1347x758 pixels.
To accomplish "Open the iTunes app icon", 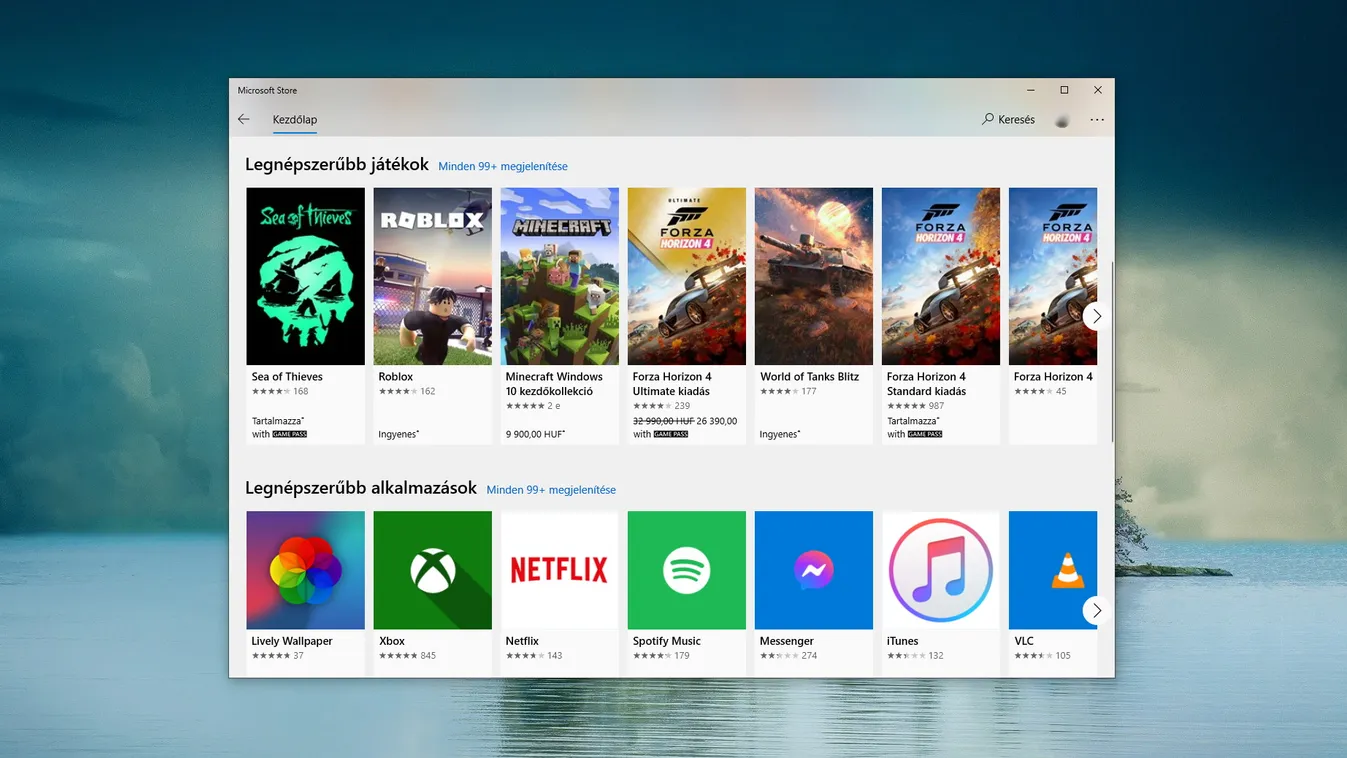I will click(940, 570).
